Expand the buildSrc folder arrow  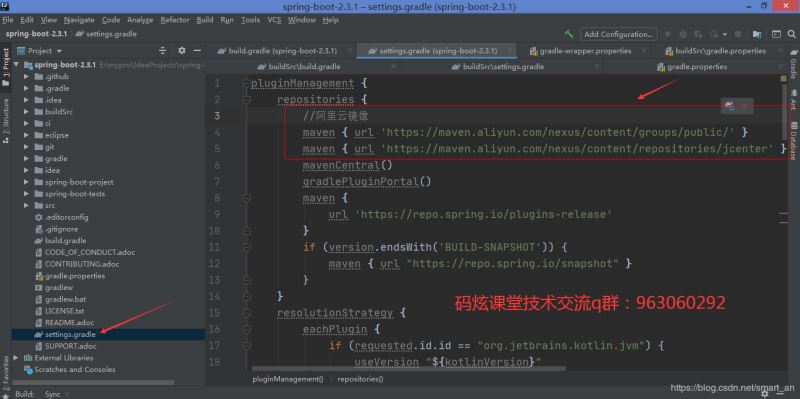tap(27, 112)
